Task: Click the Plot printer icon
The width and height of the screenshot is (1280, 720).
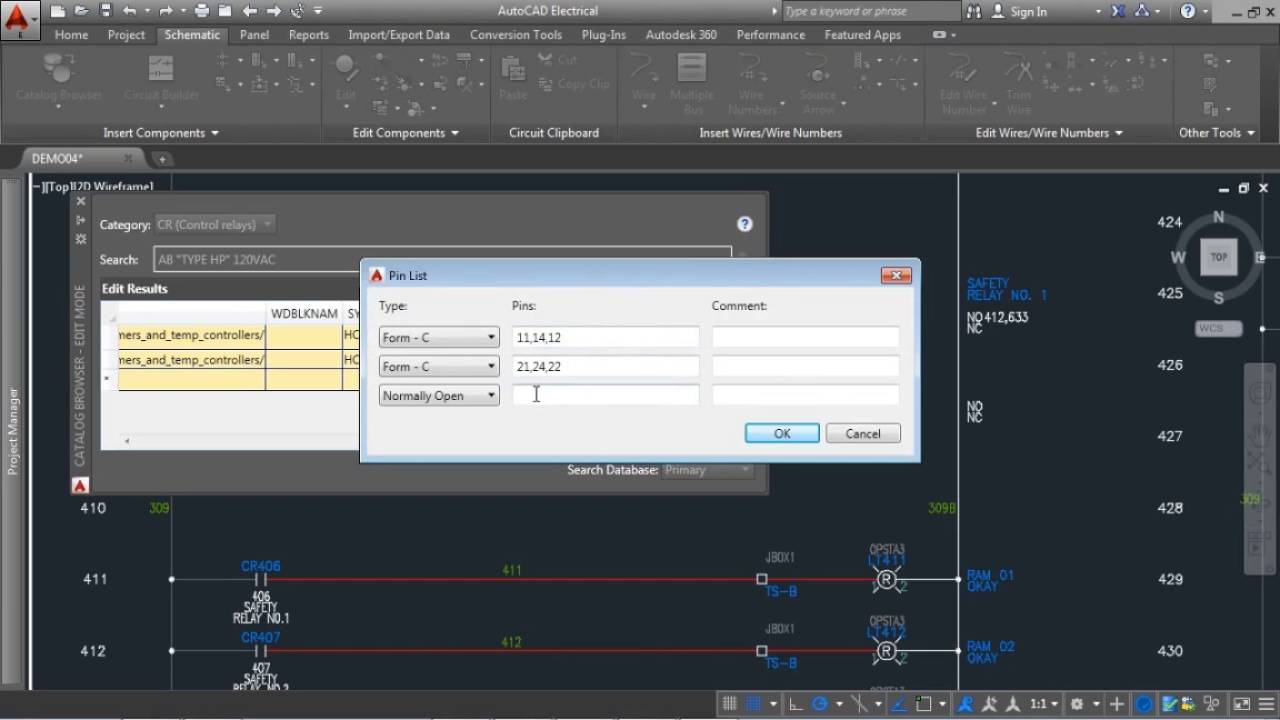Action: coord(201,11)
